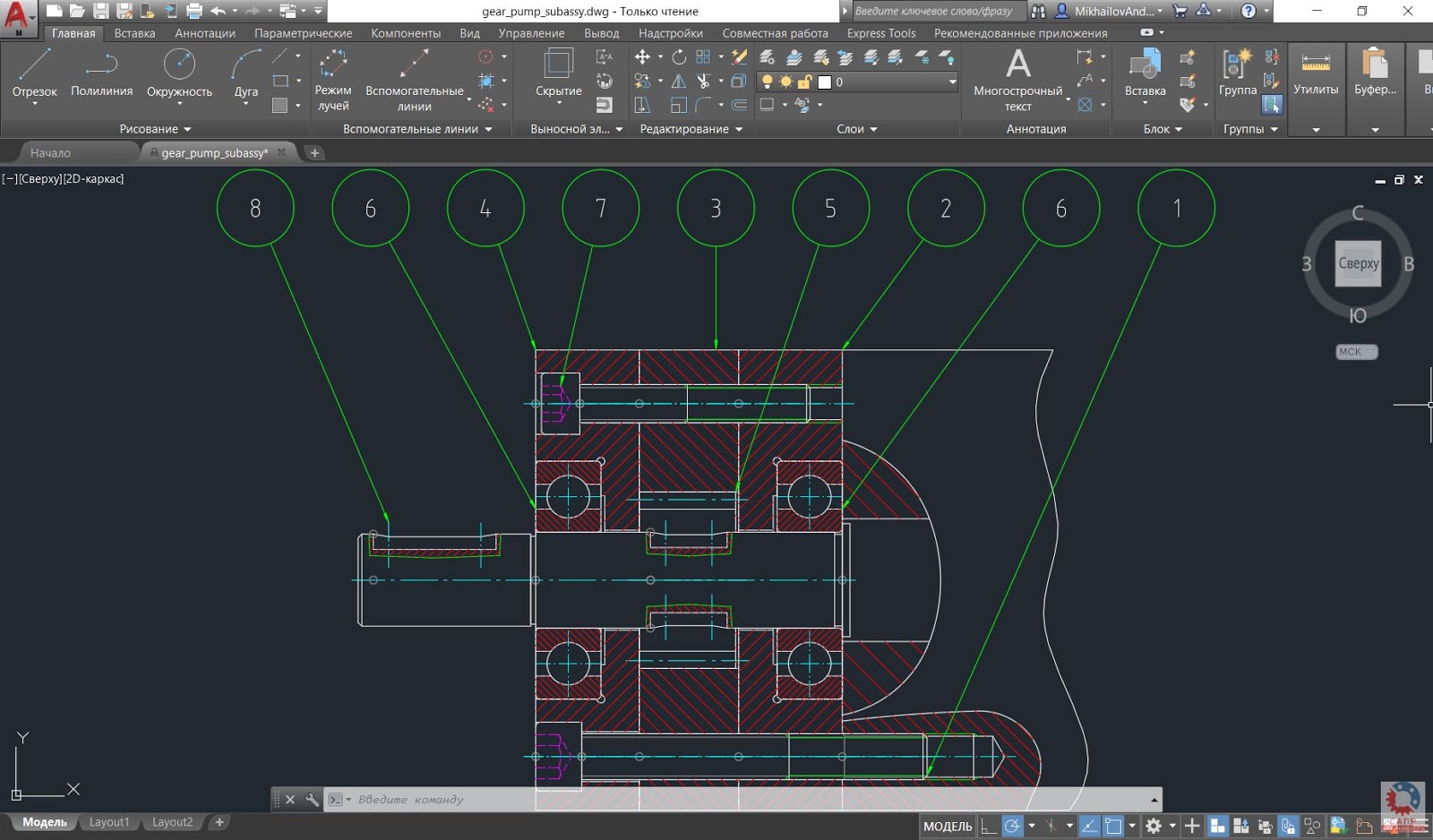The width and height of the screenshot is (1433, 840).
Task: Toggle layer 0 freeze sun icon
Action: pos(785,81)
